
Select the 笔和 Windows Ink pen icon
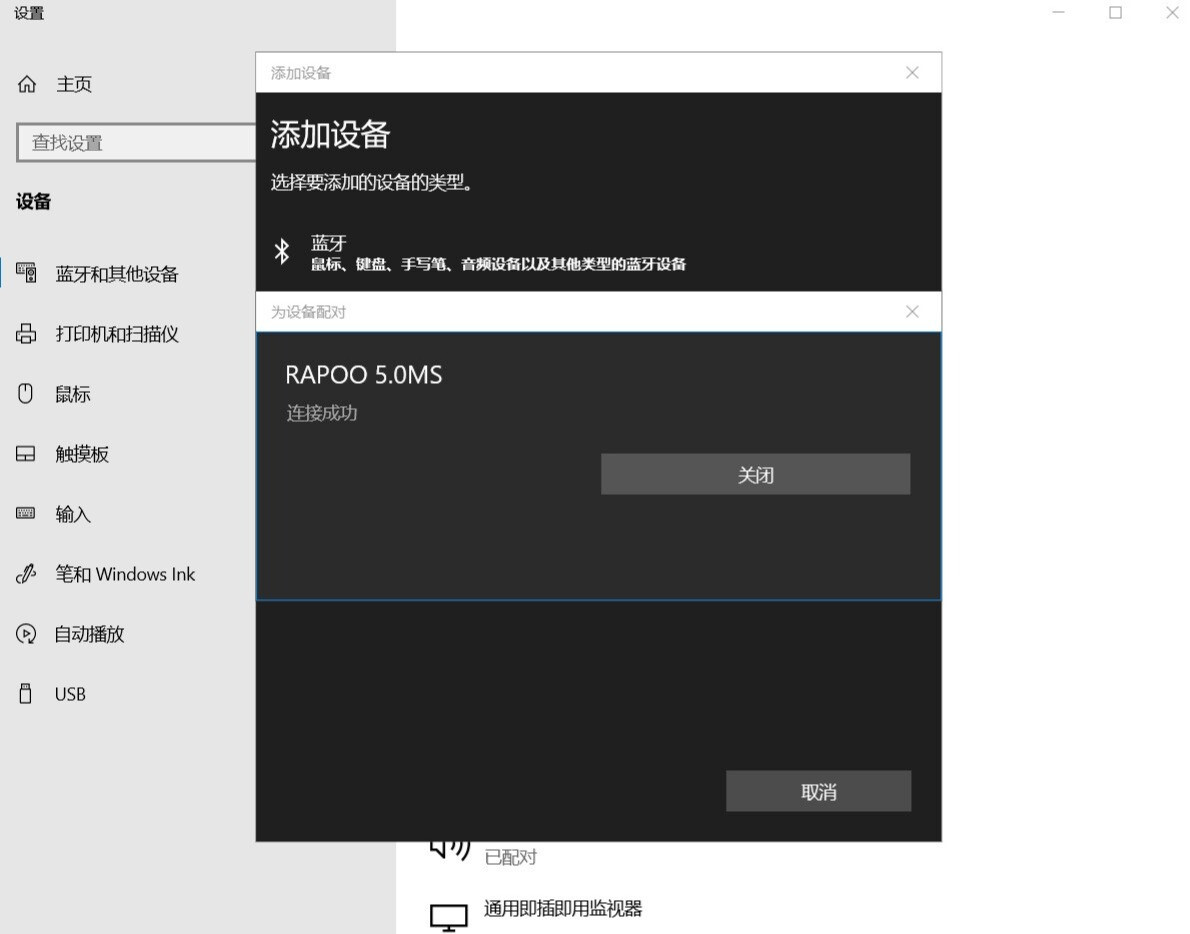coord(26,574)
